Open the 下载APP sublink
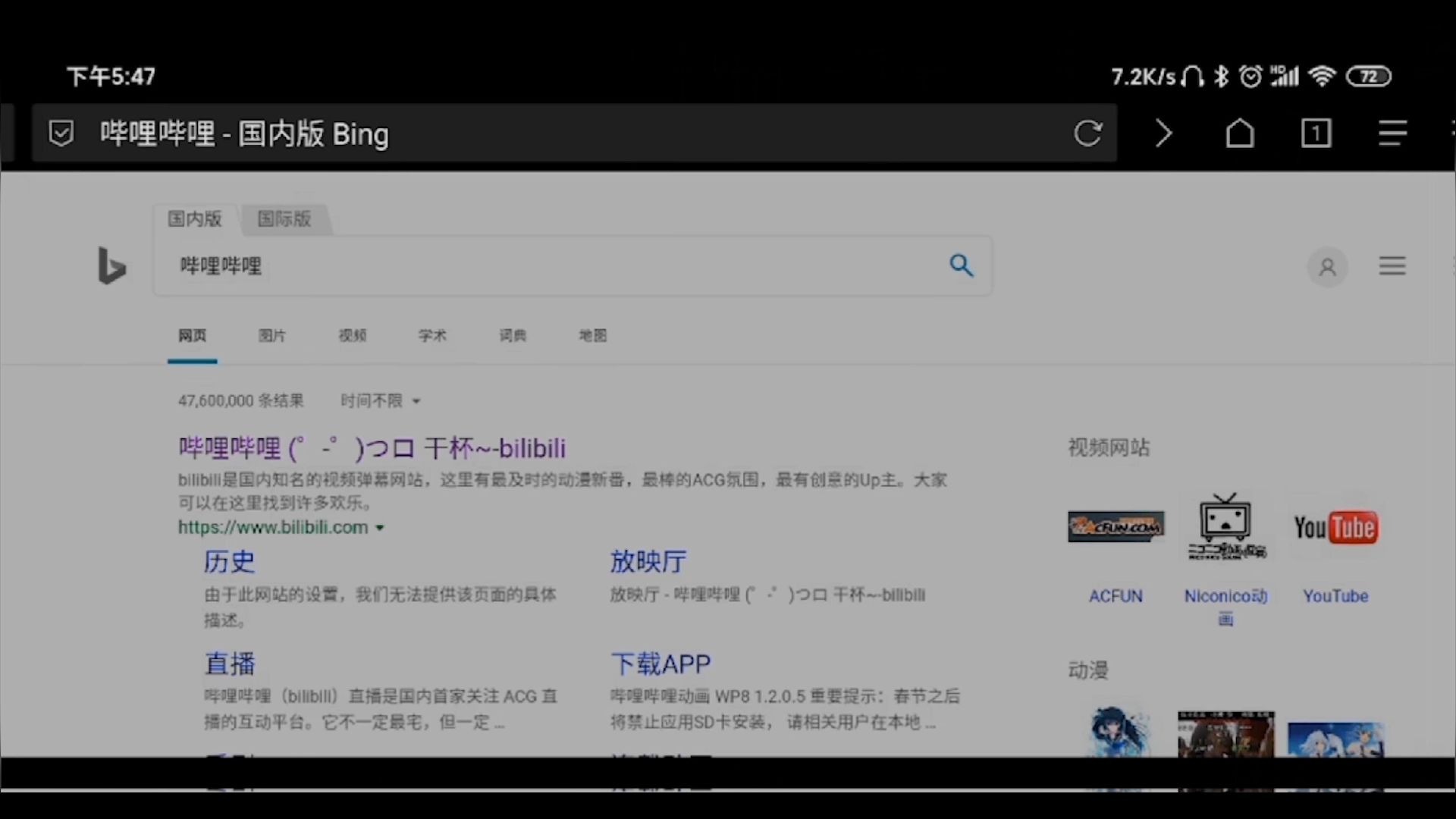The width and height of the screenshot is (1456, 819). tap(661, 664)
